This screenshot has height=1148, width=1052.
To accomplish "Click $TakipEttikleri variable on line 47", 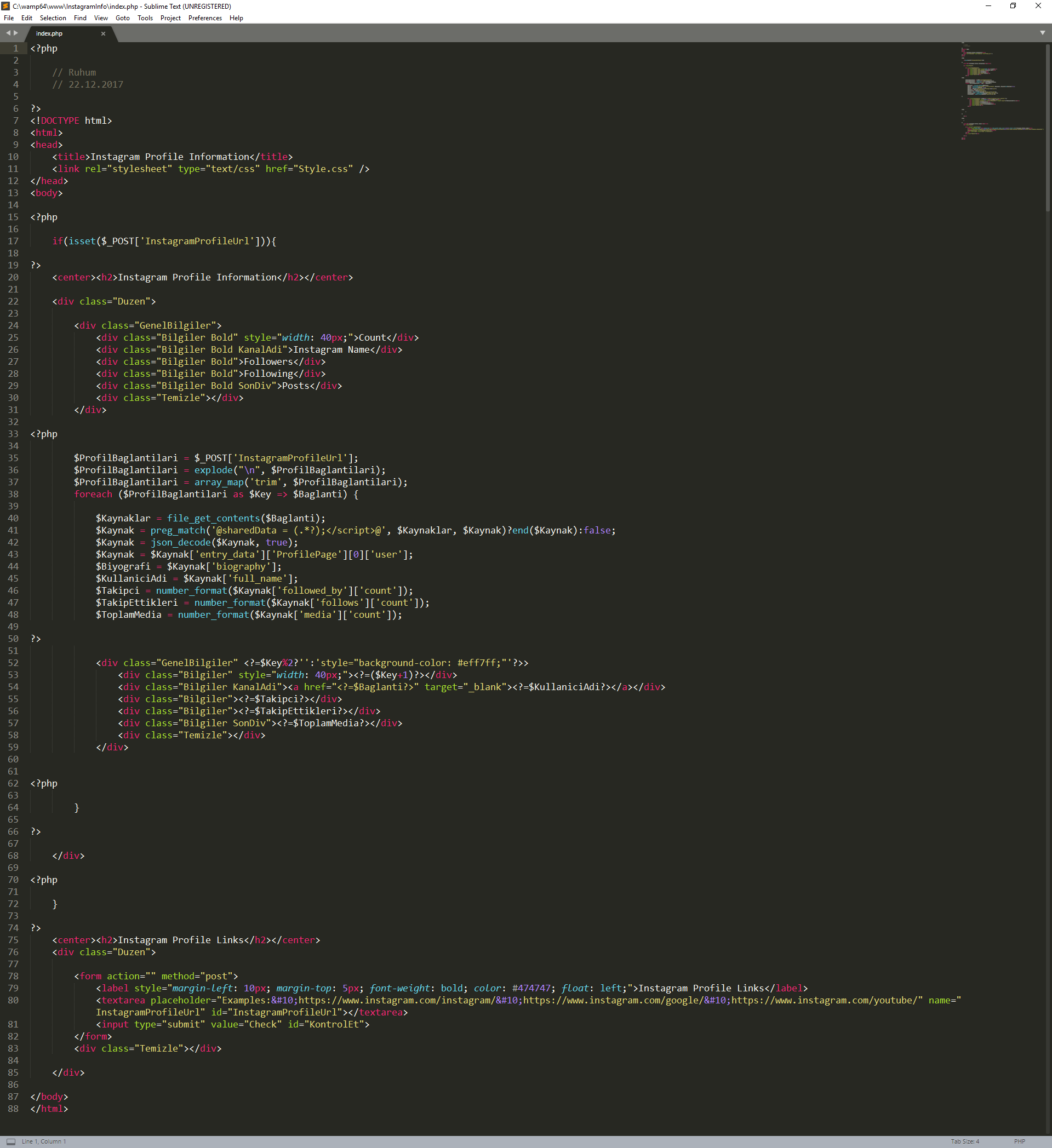I will click(x=136, y=602).
